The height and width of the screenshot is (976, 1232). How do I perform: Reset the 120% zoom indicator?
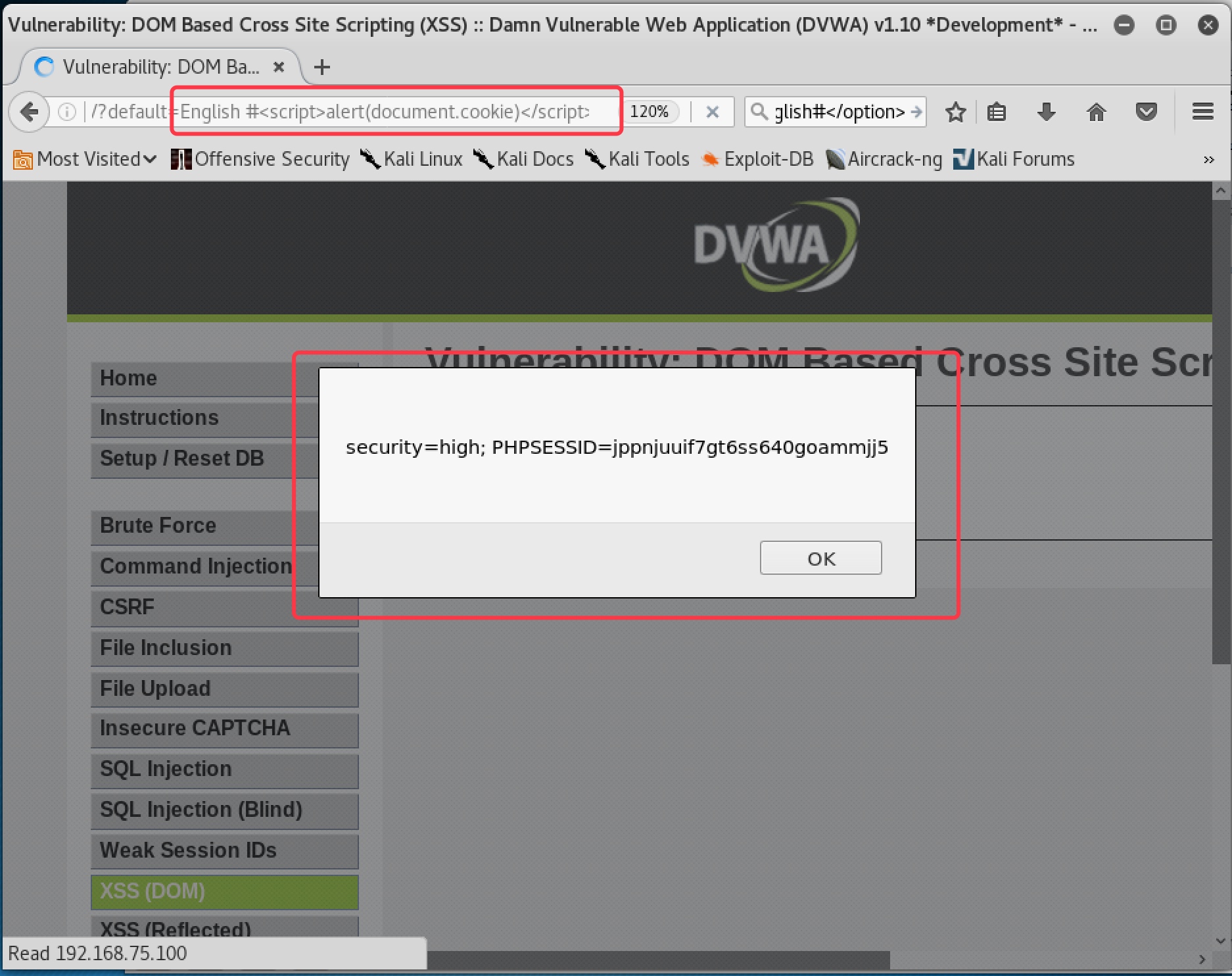[650, 112]
